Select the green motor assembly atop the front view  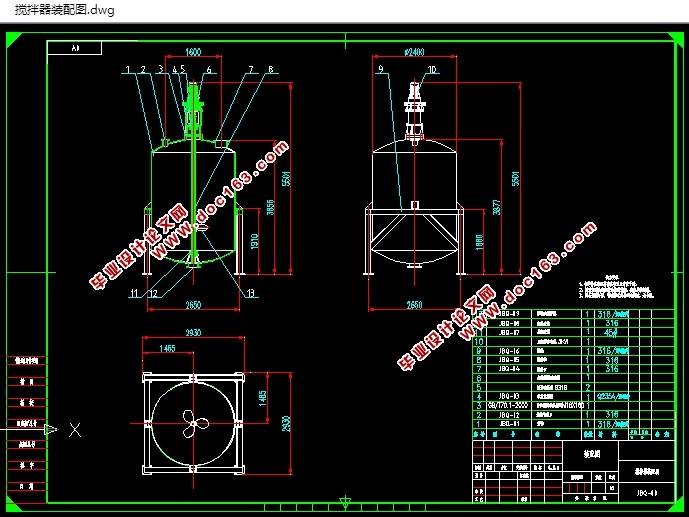(193, 110)
